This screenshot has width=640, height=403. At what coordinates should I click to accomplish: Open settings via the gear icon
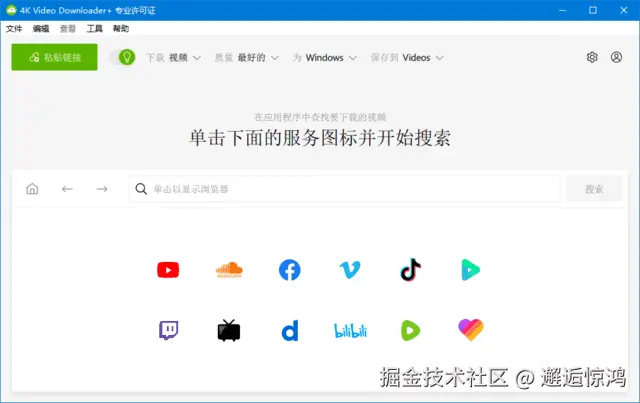(592, 57)
